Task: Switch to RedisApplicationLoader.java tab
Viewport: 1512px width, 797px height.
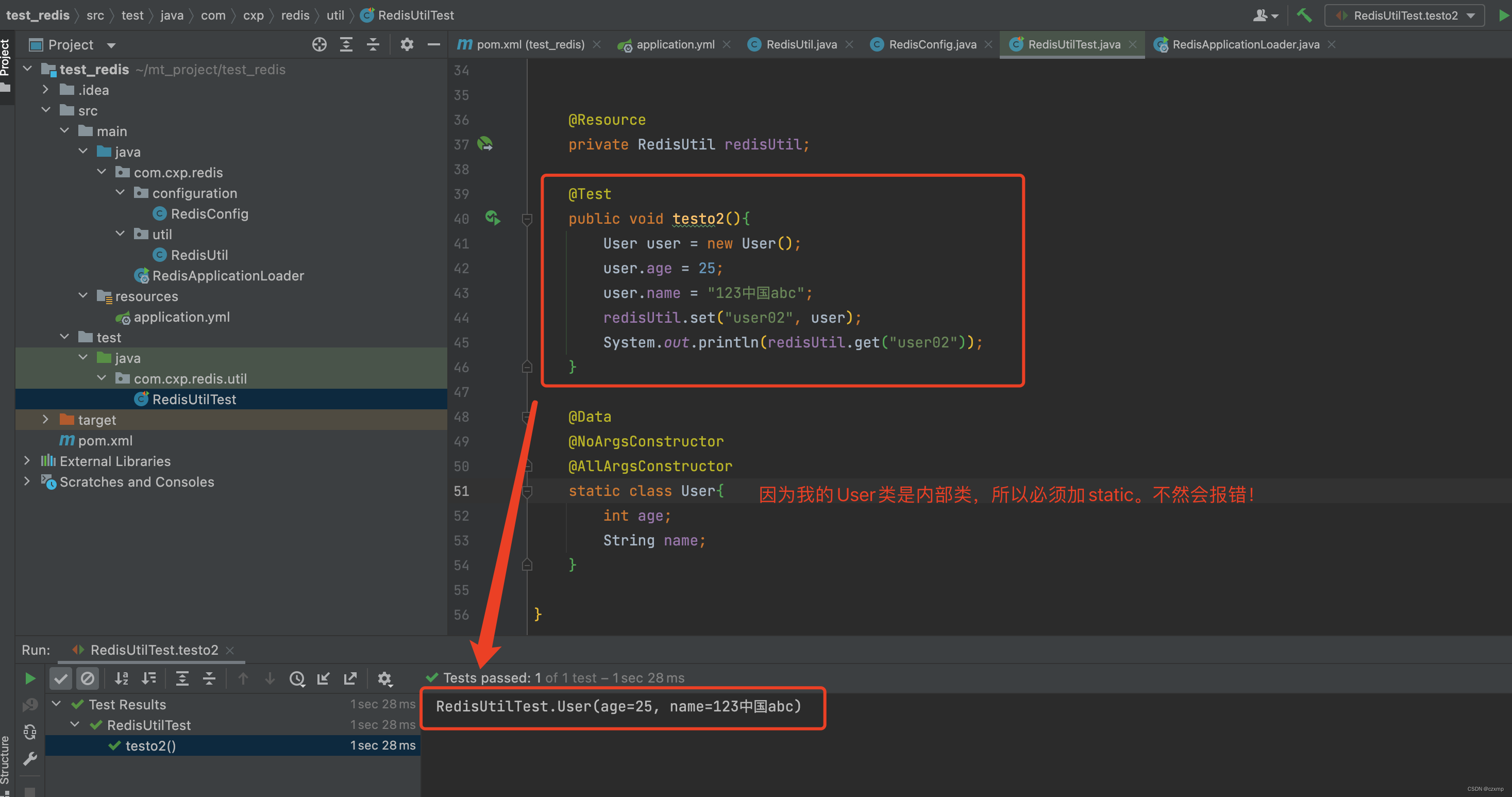Action: [1236, 45]
